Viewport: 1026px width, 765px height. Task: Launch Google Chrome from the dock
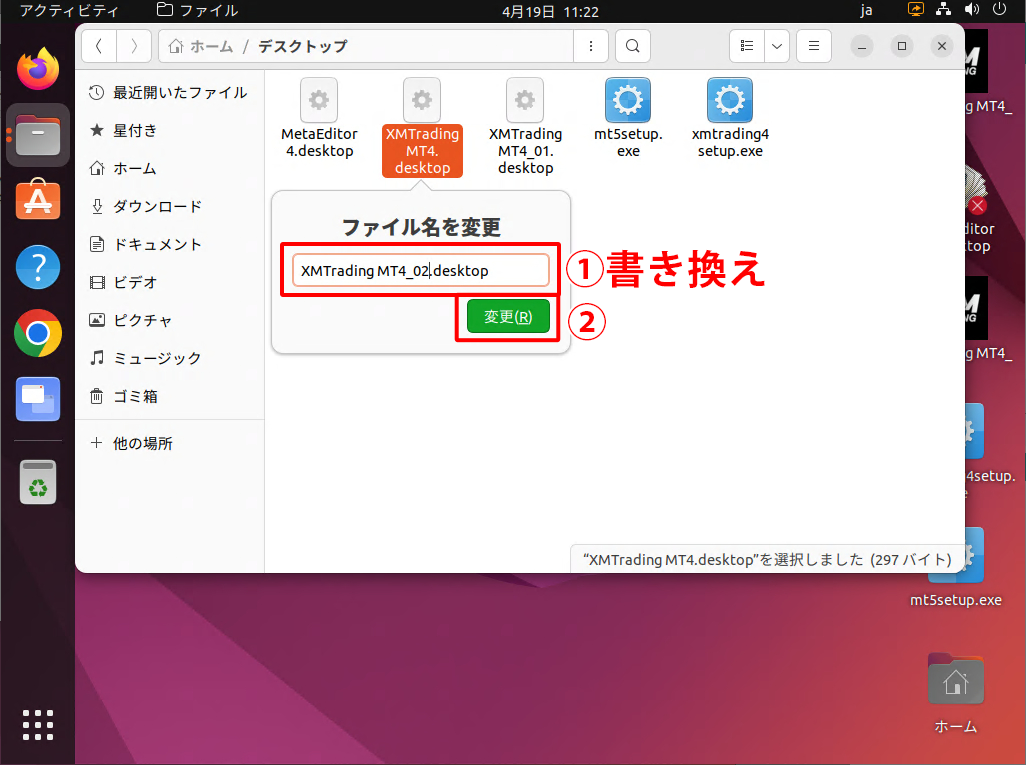(x=38, y=334)
